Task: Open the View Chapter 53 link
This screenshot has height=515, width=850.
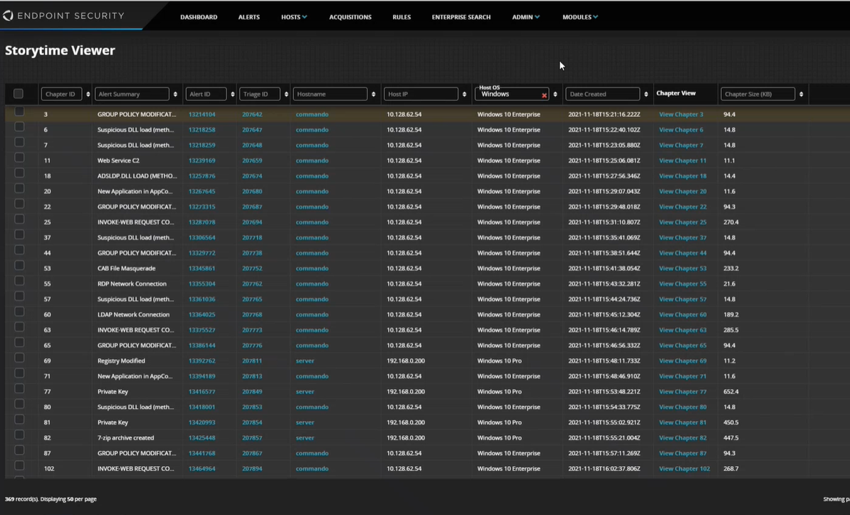Action: pyautogui.click(x=682, y=268)
